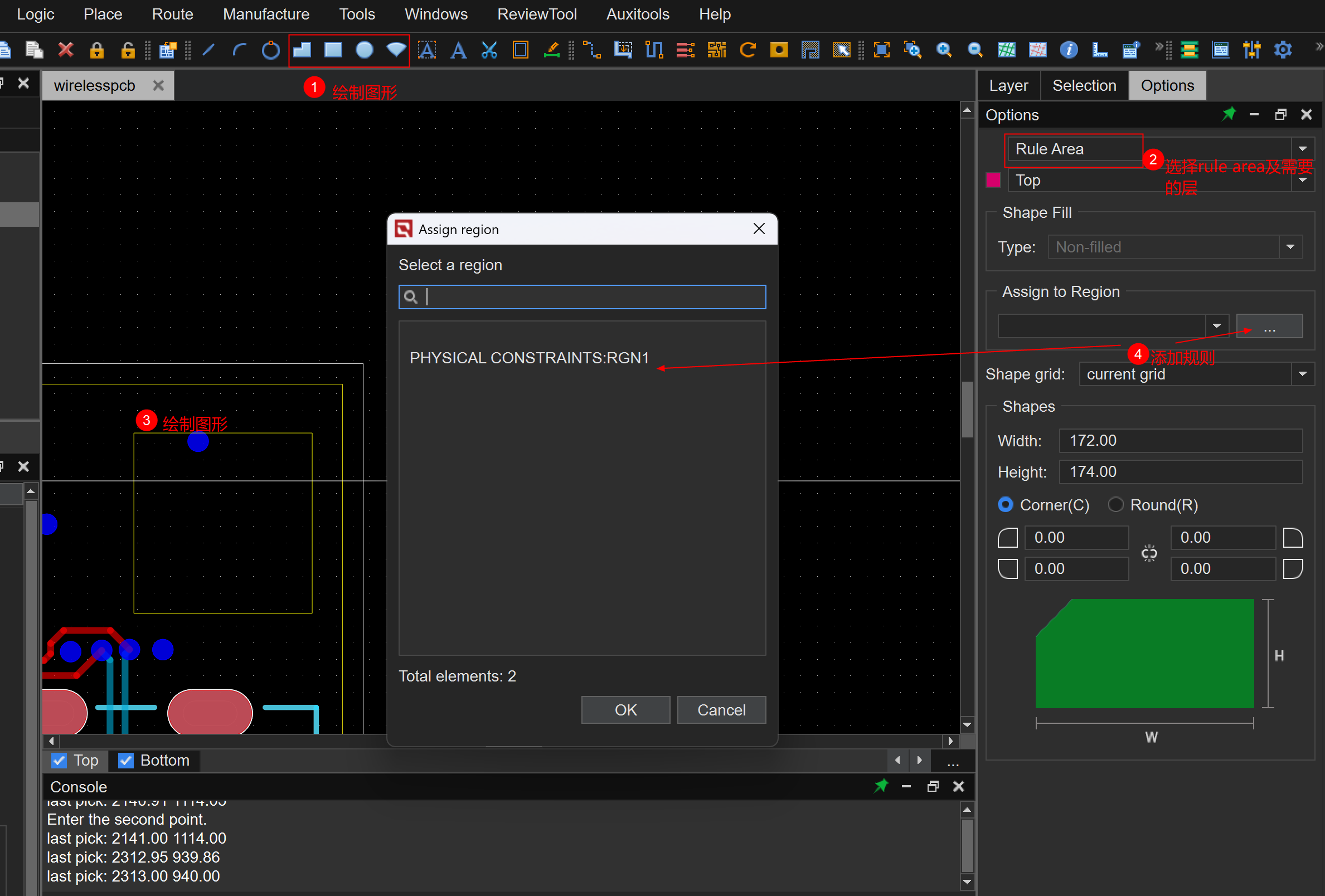Click the measure ruler icon
Image resolution: width=1325 pixels, height=896 pixels.
tap(1099, 50)
